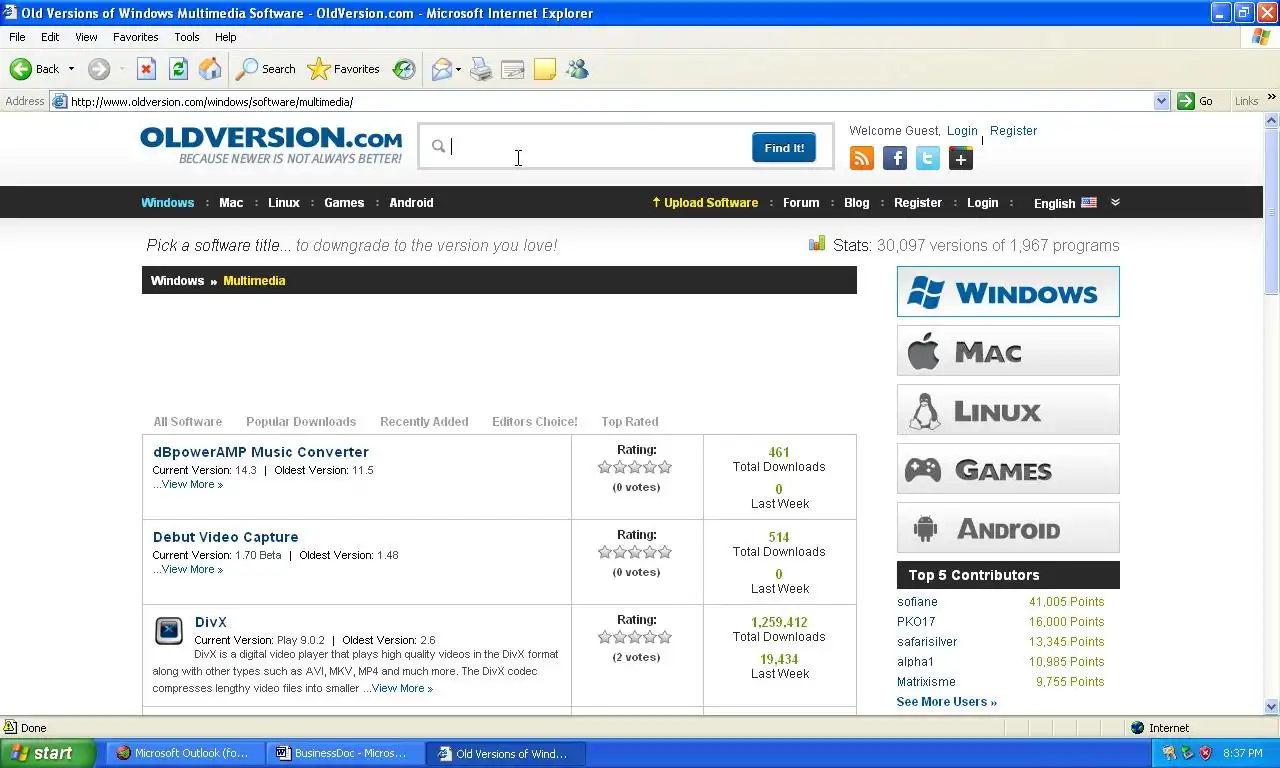
Task: Click the Find It! button
Action: pos(784,147)
